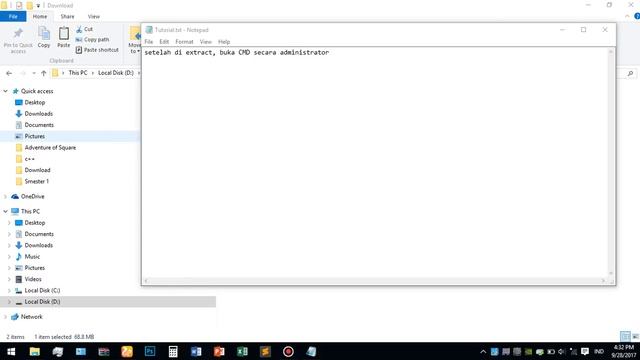Select Videos in the navigation pane
Image resolution: width=640 pixels, height=360 pixels.
click(x=33, y=279)
